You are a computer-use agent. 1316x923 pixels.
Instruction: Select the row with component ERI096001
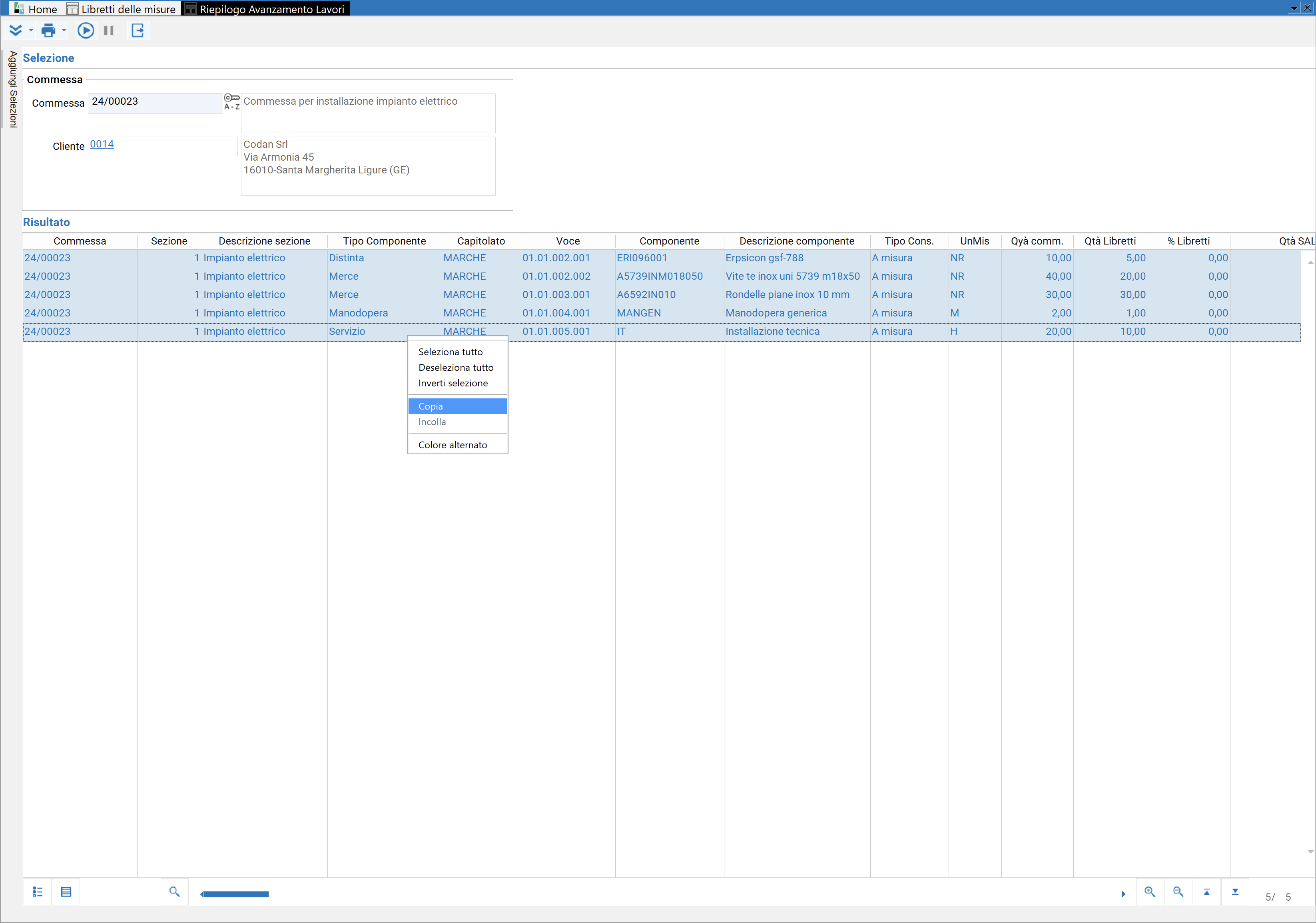[x=662, y=258]
